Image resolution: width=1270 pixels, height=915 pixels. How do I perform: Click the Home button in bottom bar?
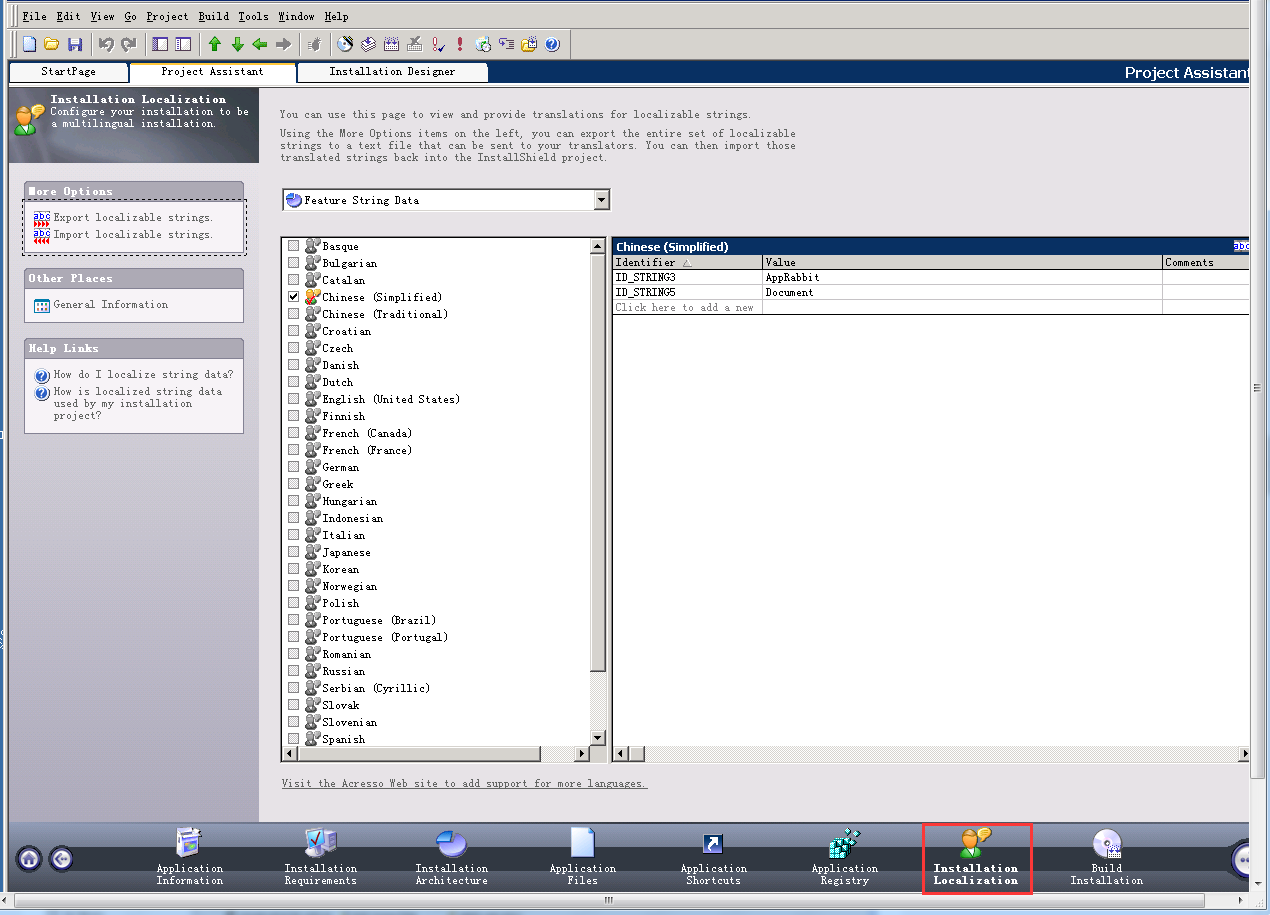[x=29, y=858]
